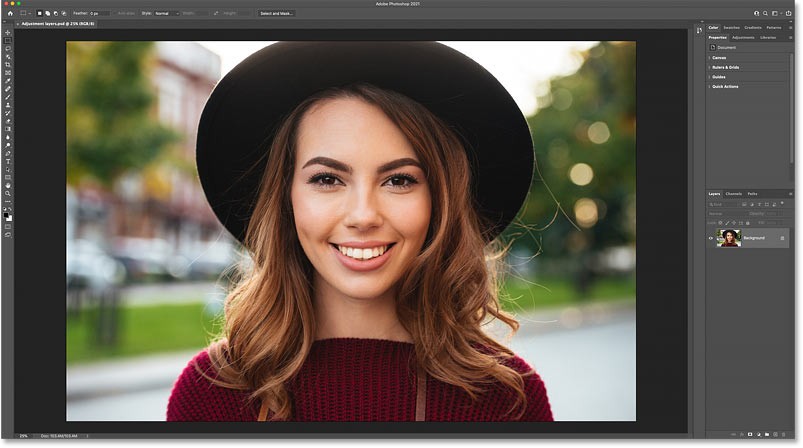This screenshot has width=803, height=448.
Task: Expand the Quick Actions section
Action: click(x=724, y=87)
